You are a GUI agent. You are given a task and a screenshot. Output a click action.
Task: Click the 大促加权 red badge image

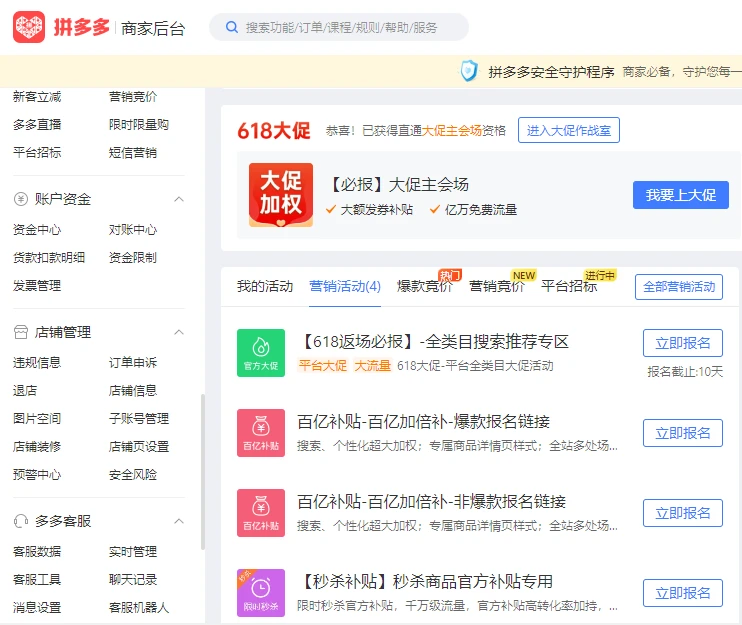(281, 195)
